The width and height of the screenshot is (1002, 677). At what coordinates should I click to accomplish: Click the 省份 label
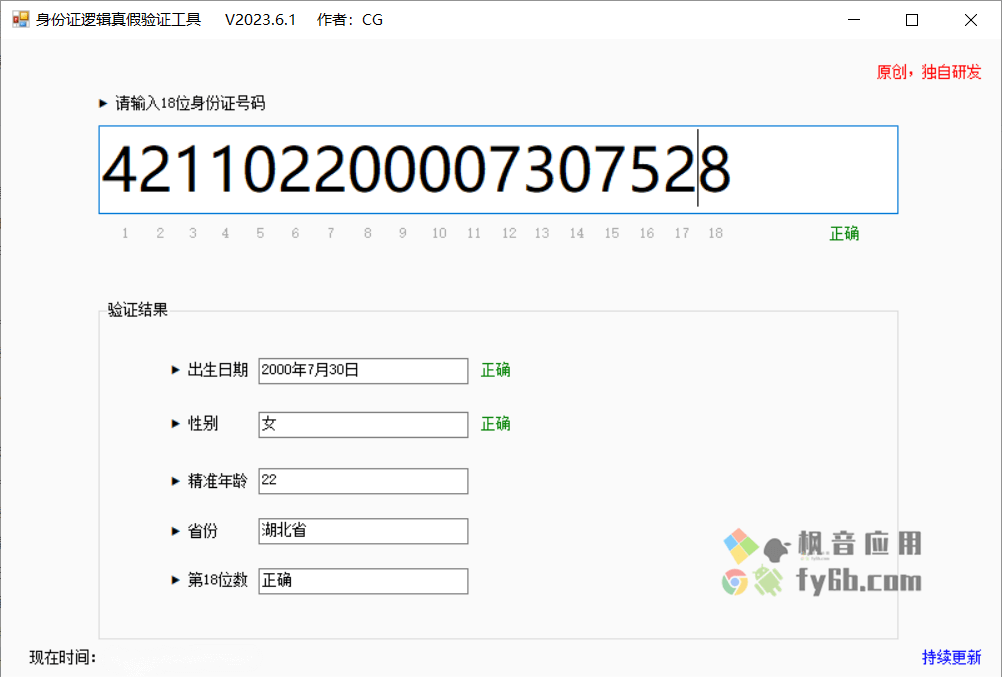click(x=203, y=531)
